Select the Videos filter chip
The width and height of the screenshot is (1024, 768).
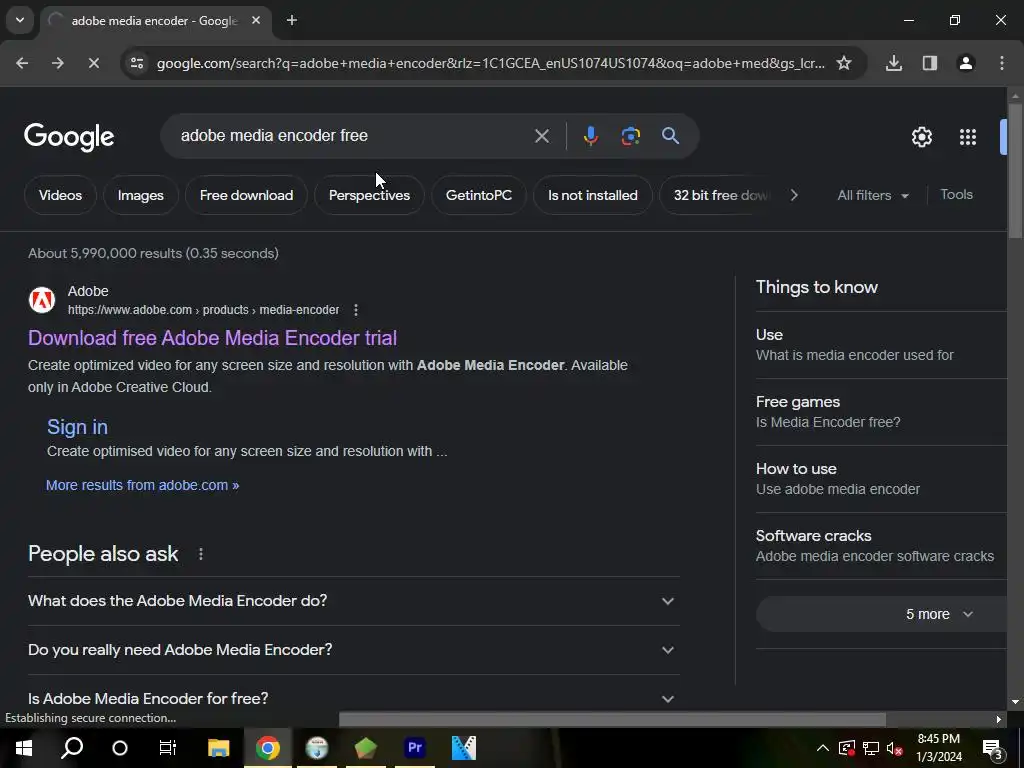point(60,195)
